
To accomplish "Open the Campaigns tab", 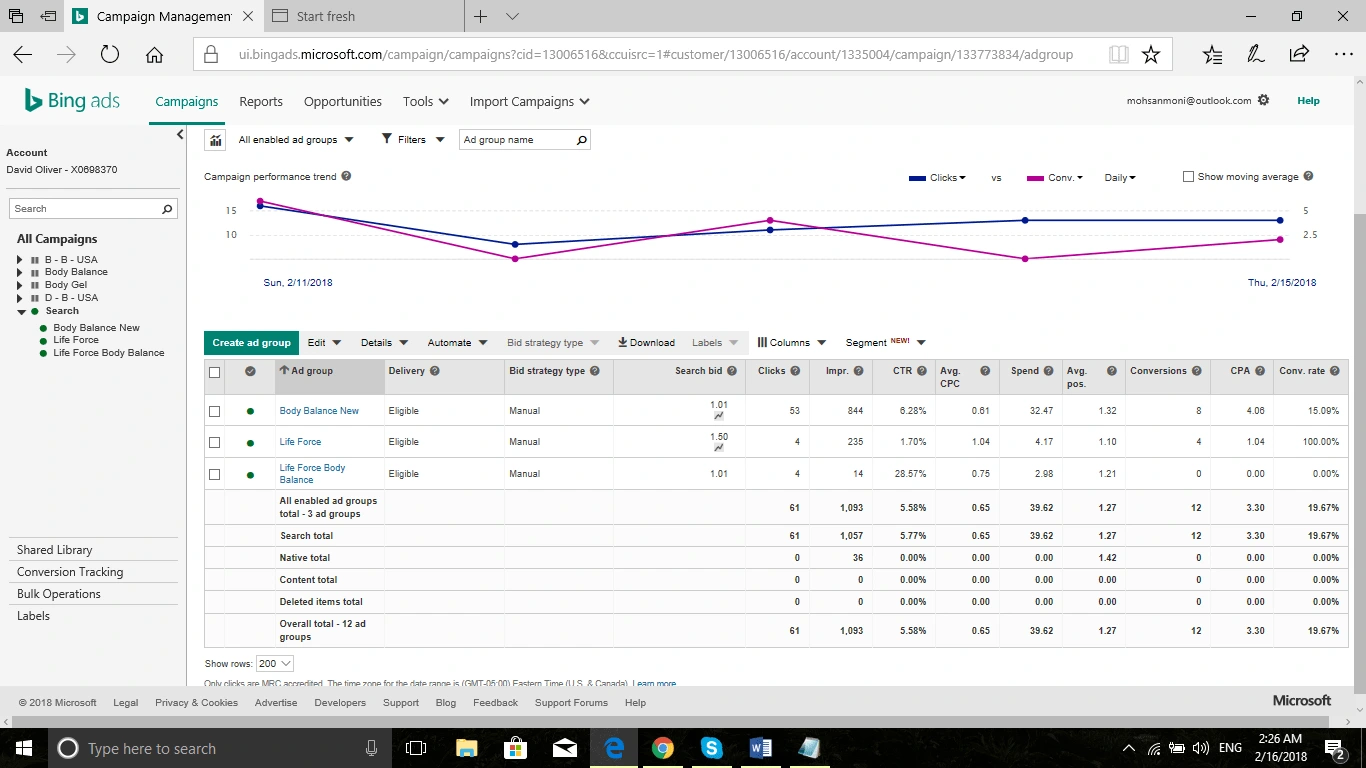I will 187,101.
